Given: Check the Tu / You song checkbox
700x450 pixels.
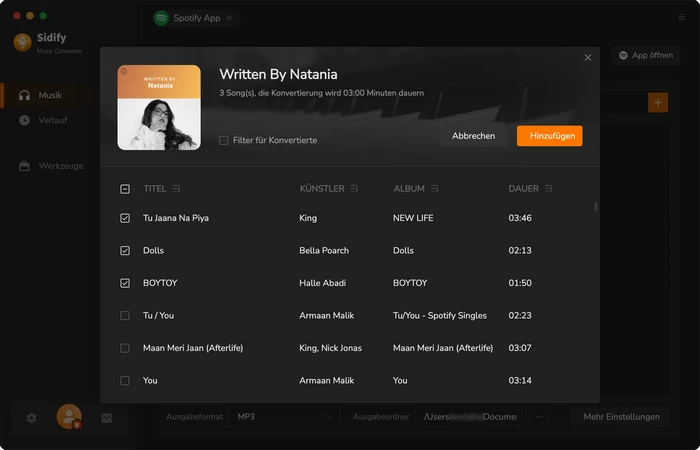Looking at the screenshot, I should [x=125, y=316].
